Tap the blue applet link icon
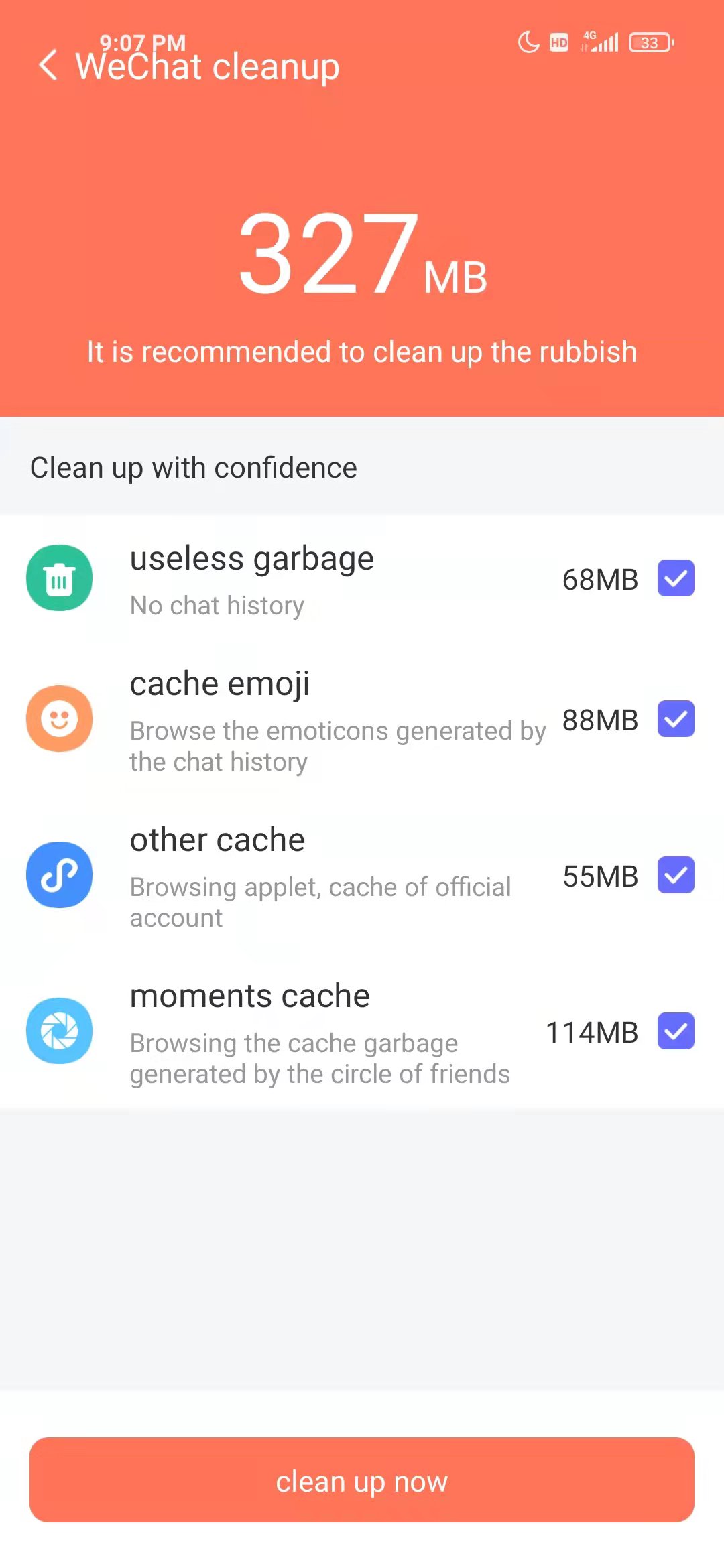724x1568 pixels. [59, 875]
